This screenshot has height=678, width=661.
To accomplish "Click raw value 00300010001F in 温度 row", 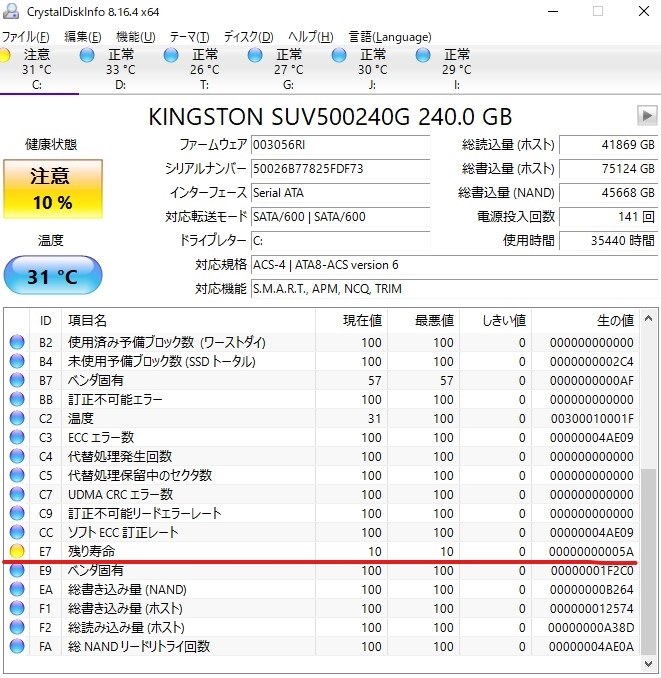I will tap(592, 419).
